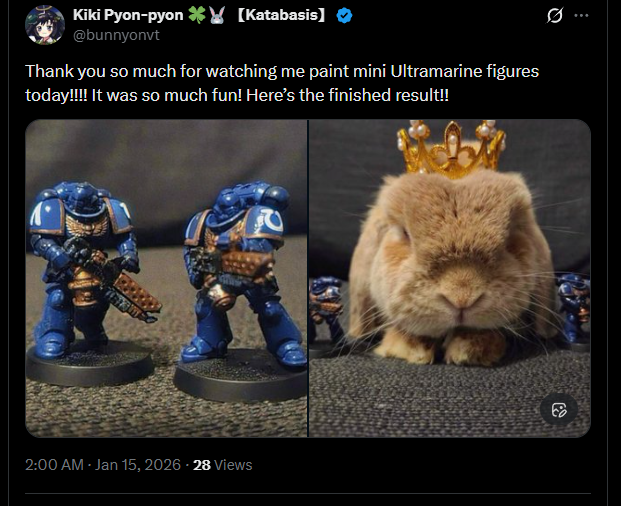The height and width of the screenshot is (506, 621).
Task: Click the gold crown on the bunny
Action: [x=451, y=148]
